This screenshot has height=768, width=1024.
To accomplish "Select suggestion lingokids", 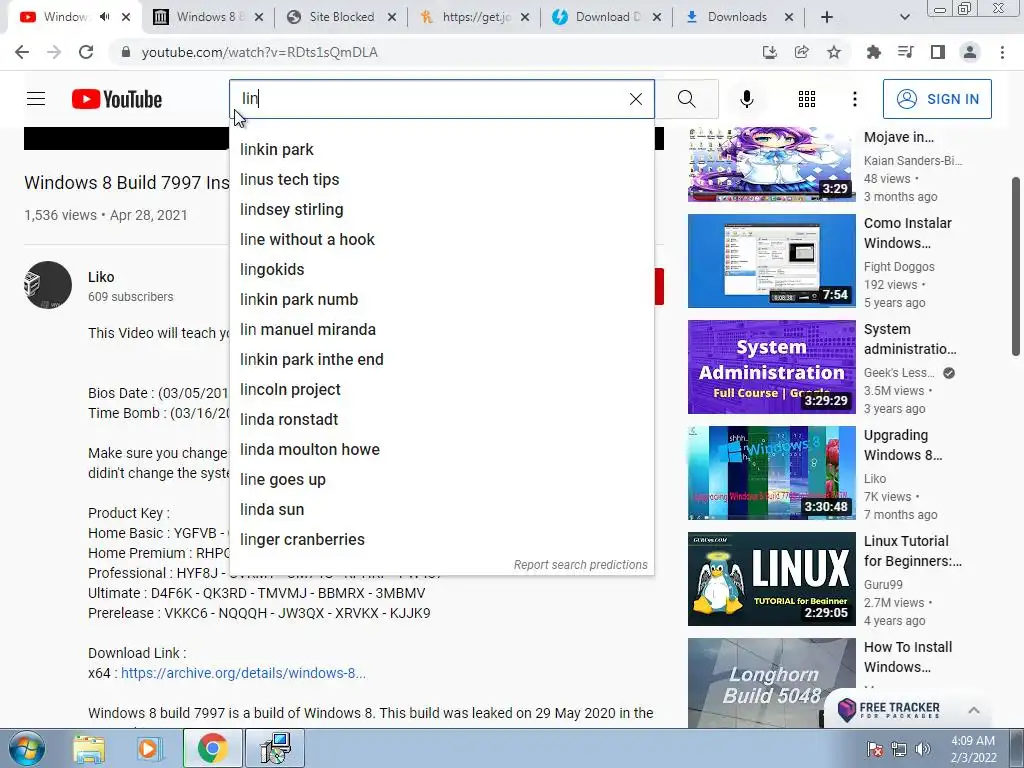I will pos(441,270).
